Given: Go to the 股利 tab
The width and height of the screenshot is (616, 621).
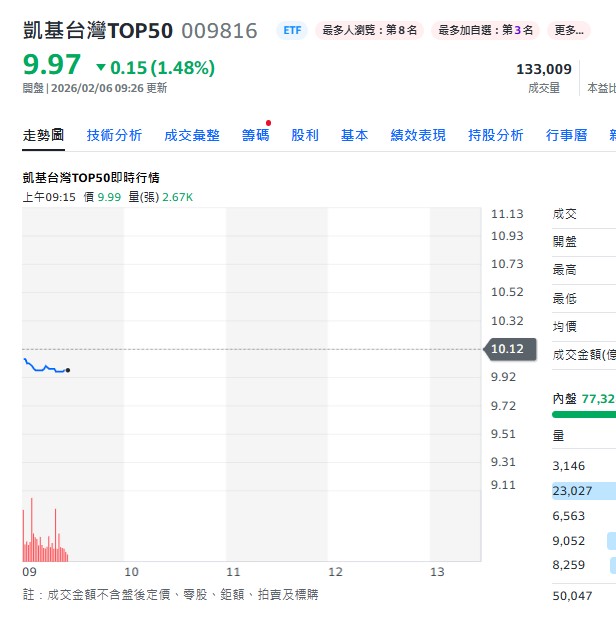Looking at the screenshot, I should pyautogui.click(x=305, y=135).
